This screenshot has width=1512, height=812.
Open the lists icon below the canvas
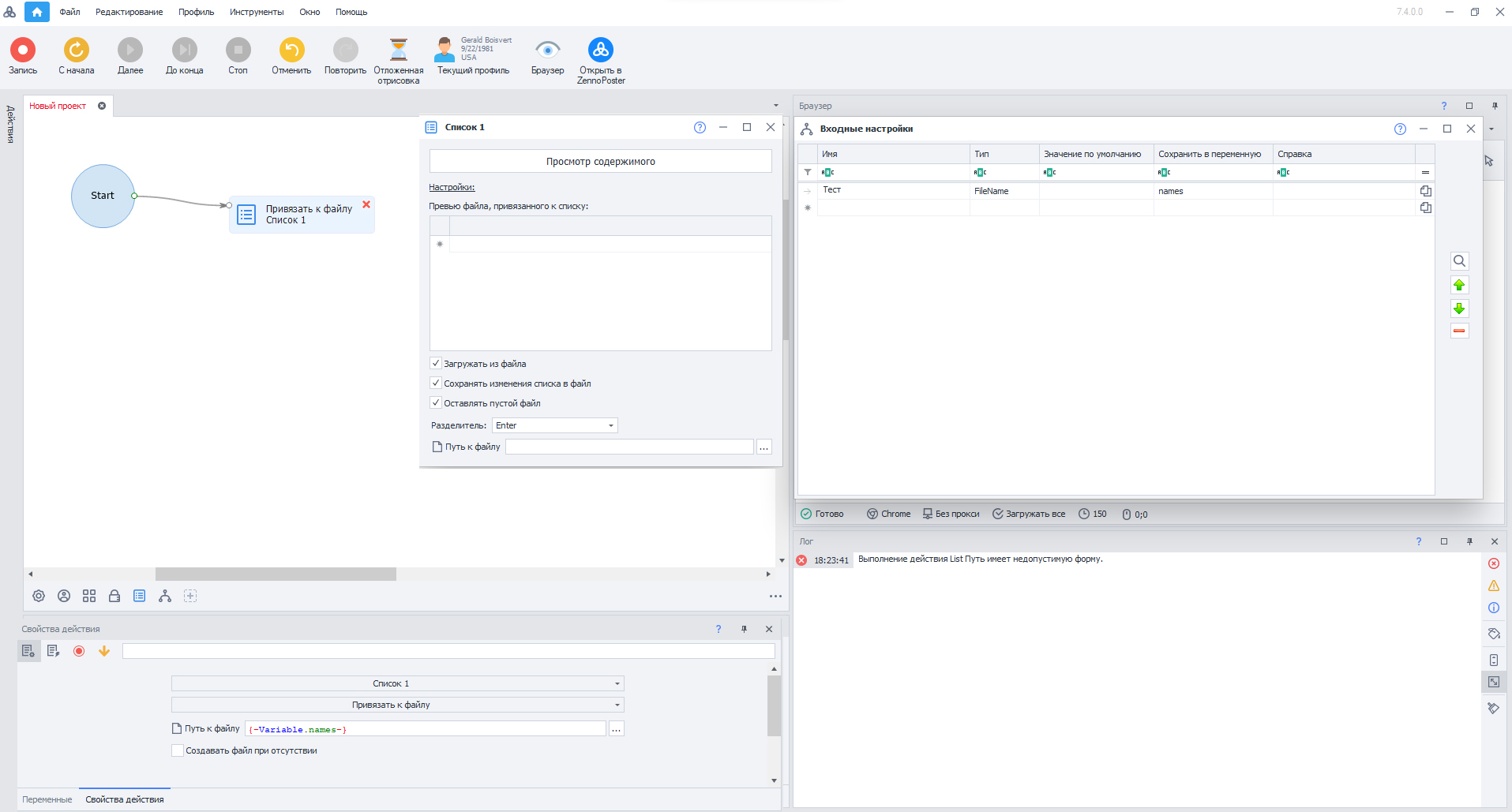click(x=140, y=596)
